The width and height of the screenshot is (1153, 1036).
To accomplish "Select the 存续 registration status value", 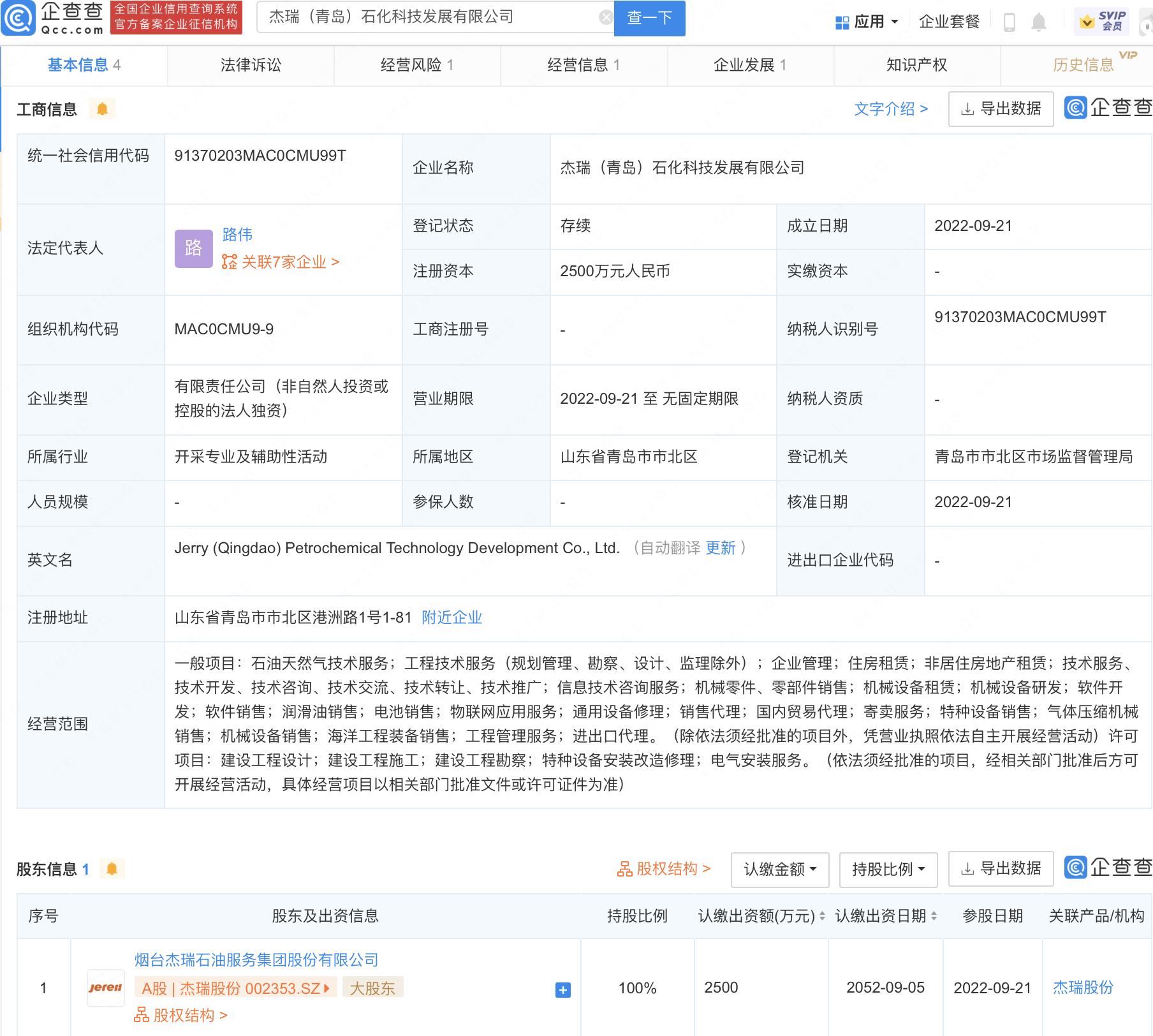I will [x=575, y=226].
